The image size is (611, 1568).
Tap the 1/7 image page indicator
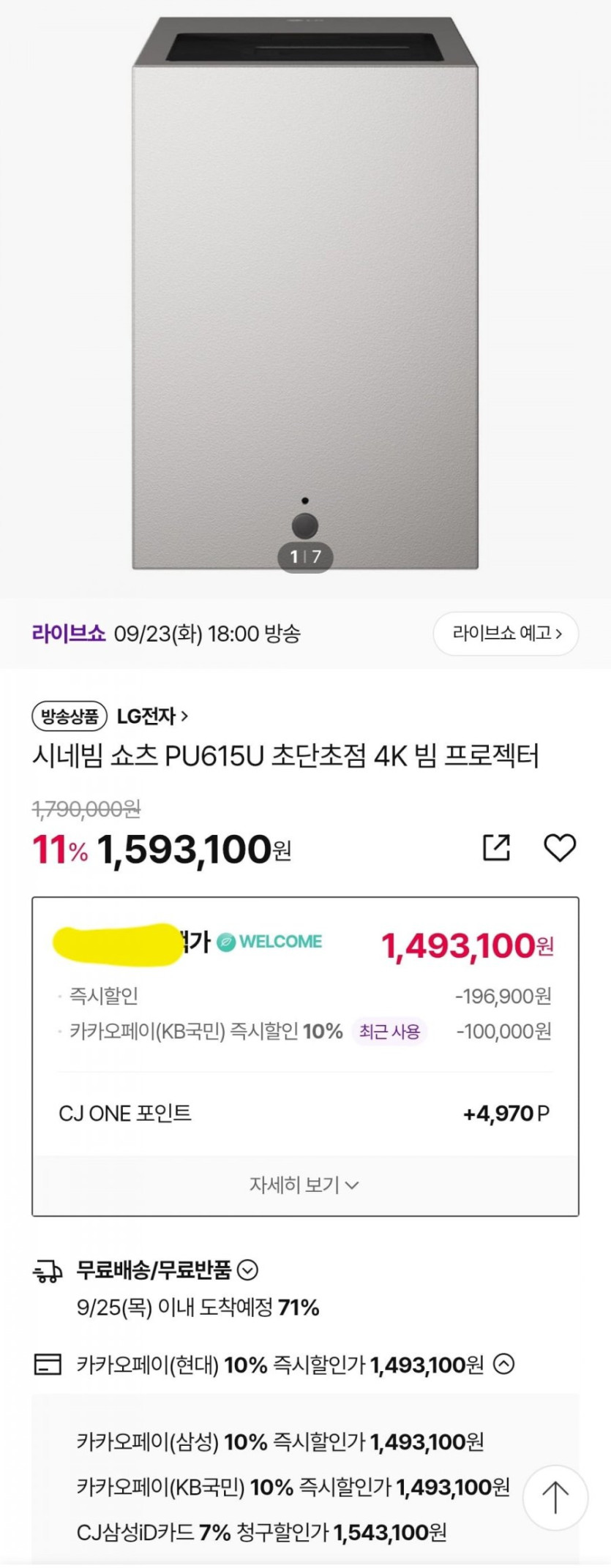click(x=305, y=557)
